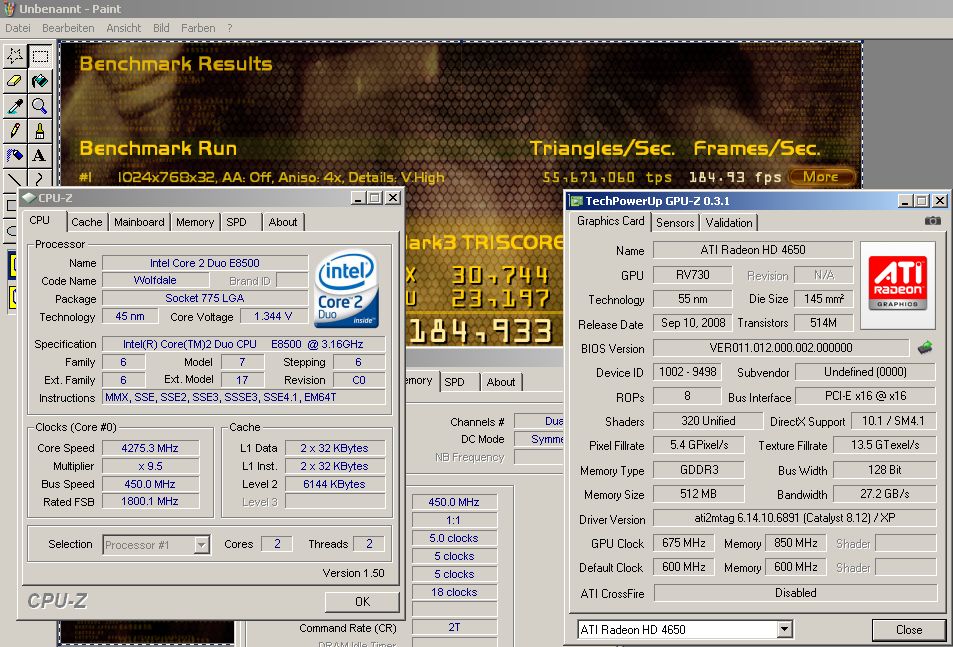Viewport: 953px width, 647px height.
Task: Open the Farben menu
Action: tap(198, 28)
